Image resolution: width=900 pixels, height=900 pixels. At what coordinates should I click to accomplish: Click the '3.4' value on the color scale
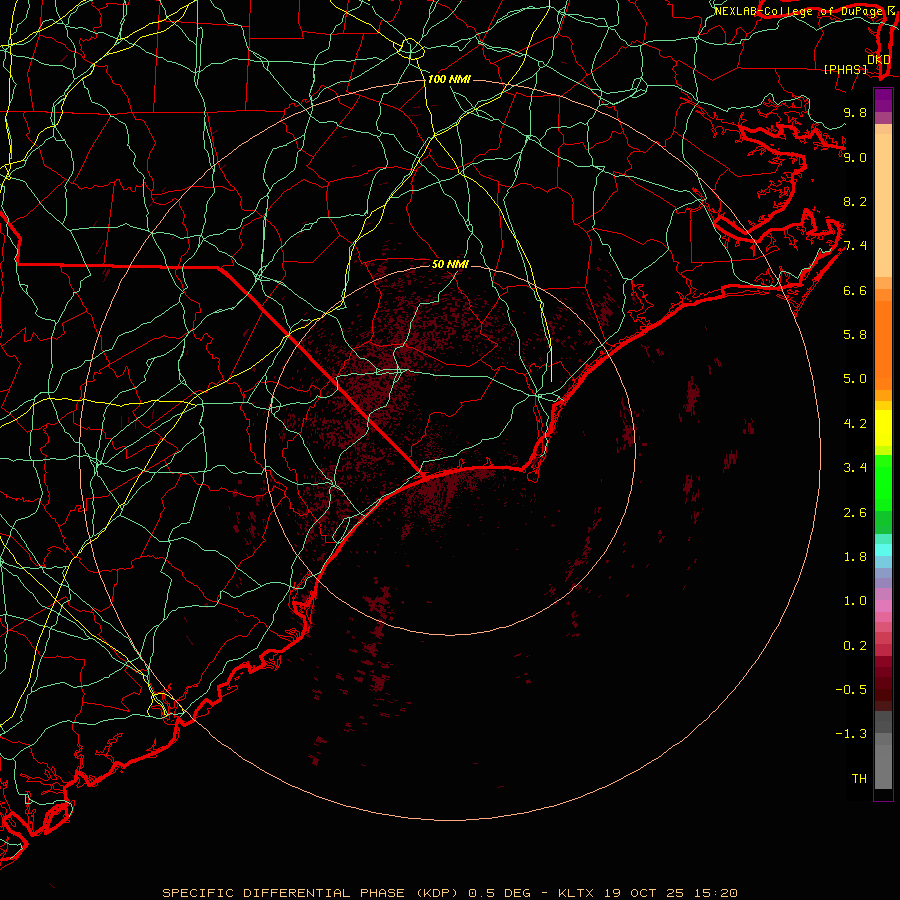point(855,468)
